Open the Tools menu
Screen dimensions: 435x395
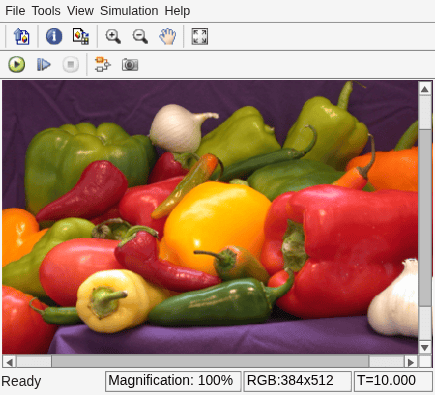(46, 11)
